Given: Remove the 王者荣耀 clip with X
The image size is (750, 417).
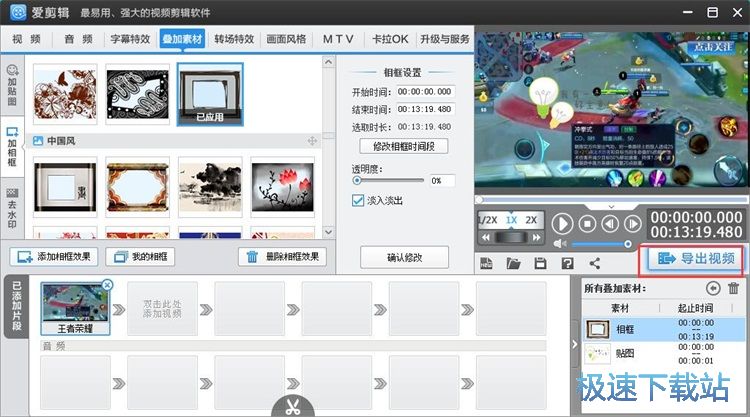Looking at the screenshot, I should point(107,285).
